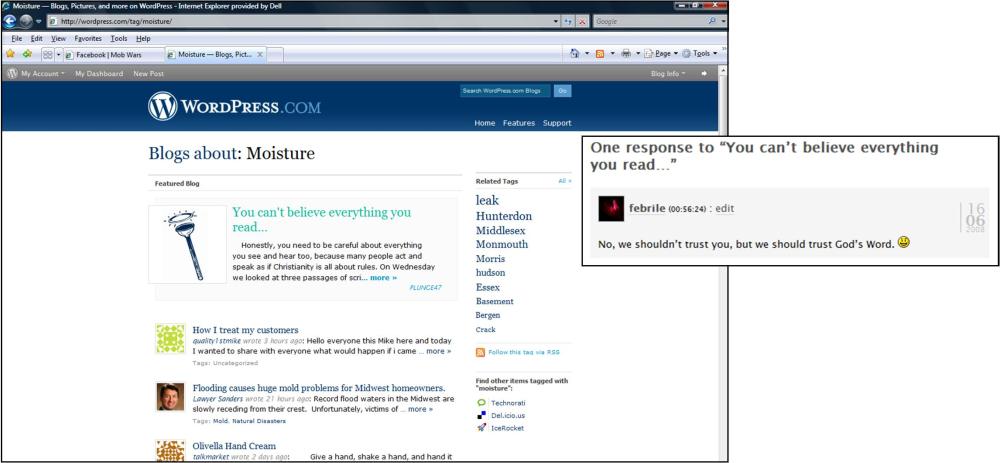Click the Home icon in command bar
Viewport: 1000px width, 463px height.
[x=575, y=54]
